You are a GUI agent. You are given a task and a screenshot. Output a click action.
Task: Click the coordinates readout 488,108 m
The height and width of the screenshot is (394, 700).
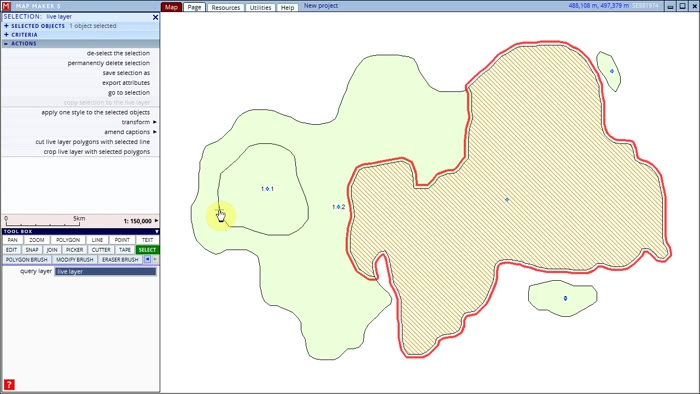[x=598, y=6]
